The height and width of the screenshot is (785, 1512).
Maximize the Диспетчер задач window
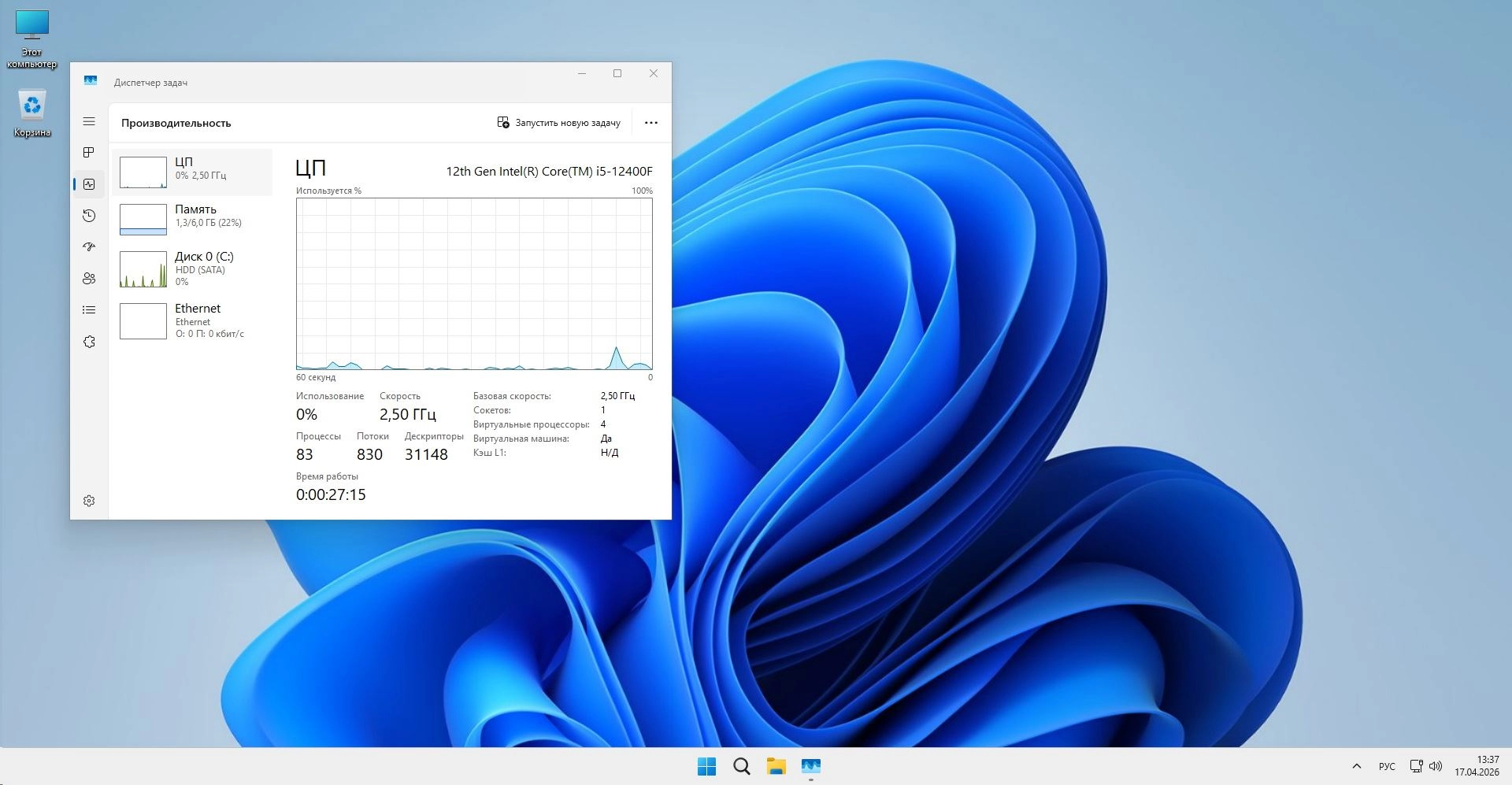point(617,73)
